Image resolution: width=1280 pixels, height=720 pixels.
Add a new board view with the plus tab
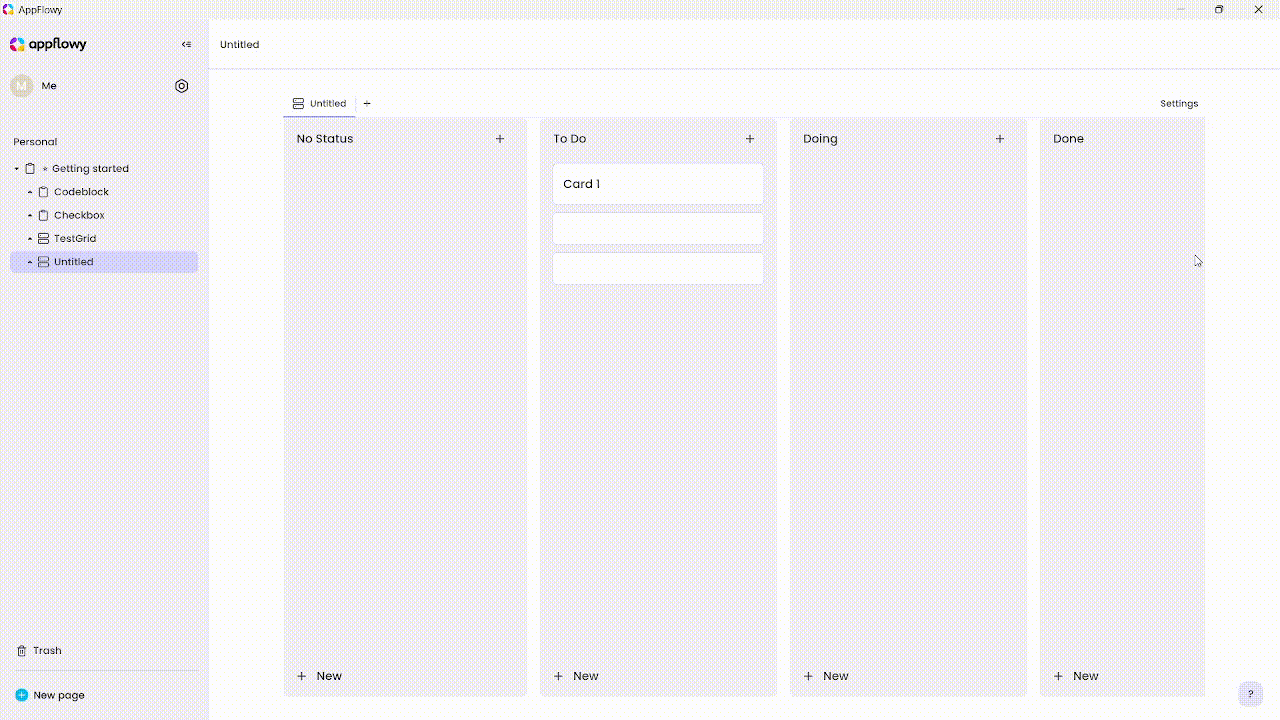[366, 103]
